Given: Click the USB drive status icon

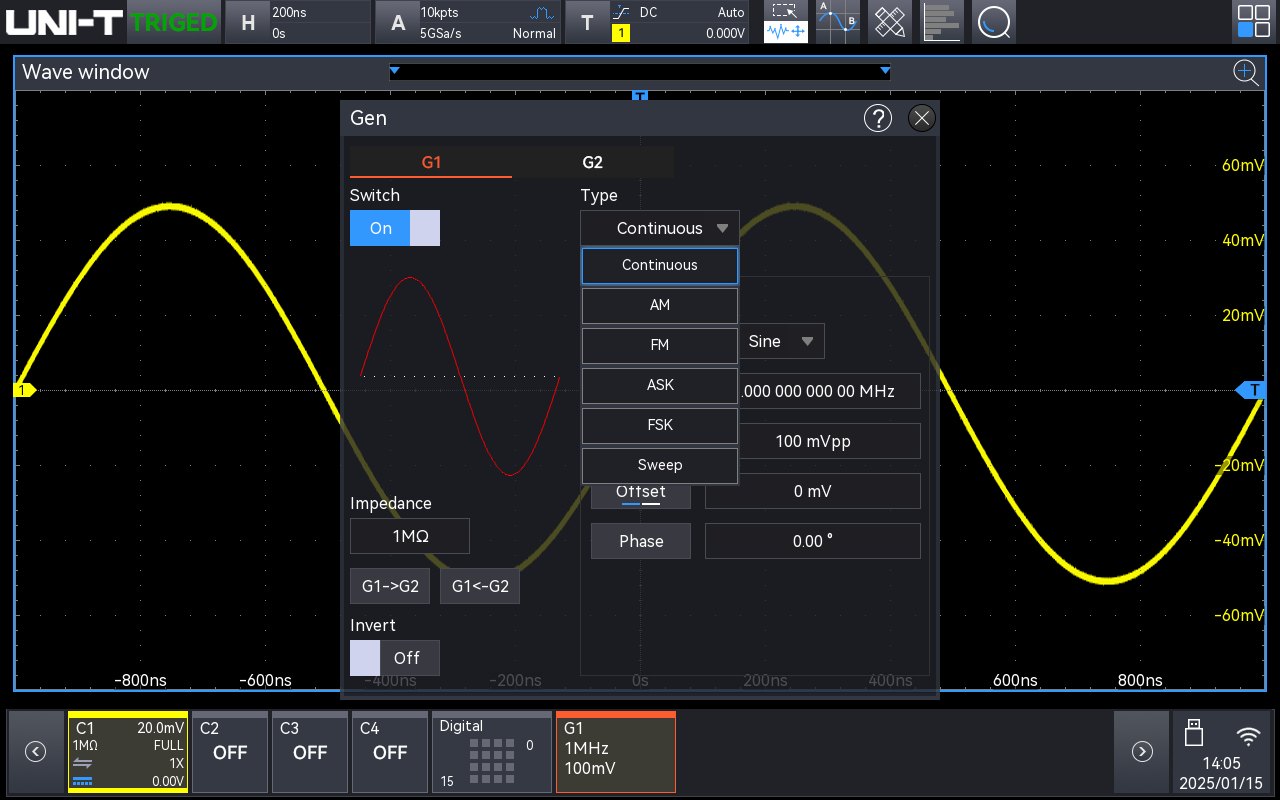Looking at the screenshot, I should tap(1192, 733).
